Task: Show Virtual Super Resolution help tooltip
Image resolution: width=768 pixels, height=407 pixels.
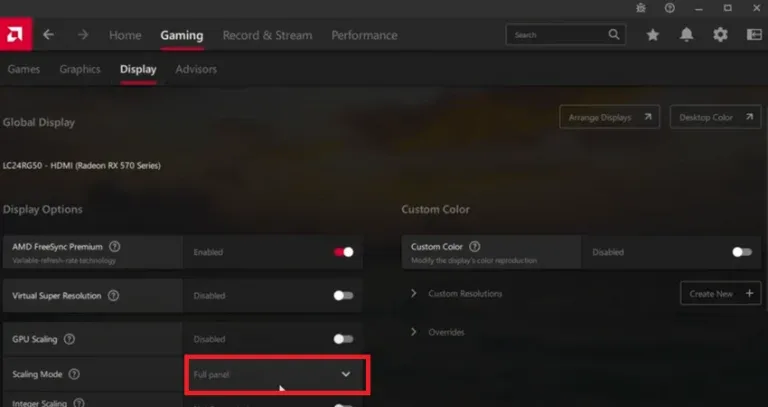Action: [x=113, y=295]
